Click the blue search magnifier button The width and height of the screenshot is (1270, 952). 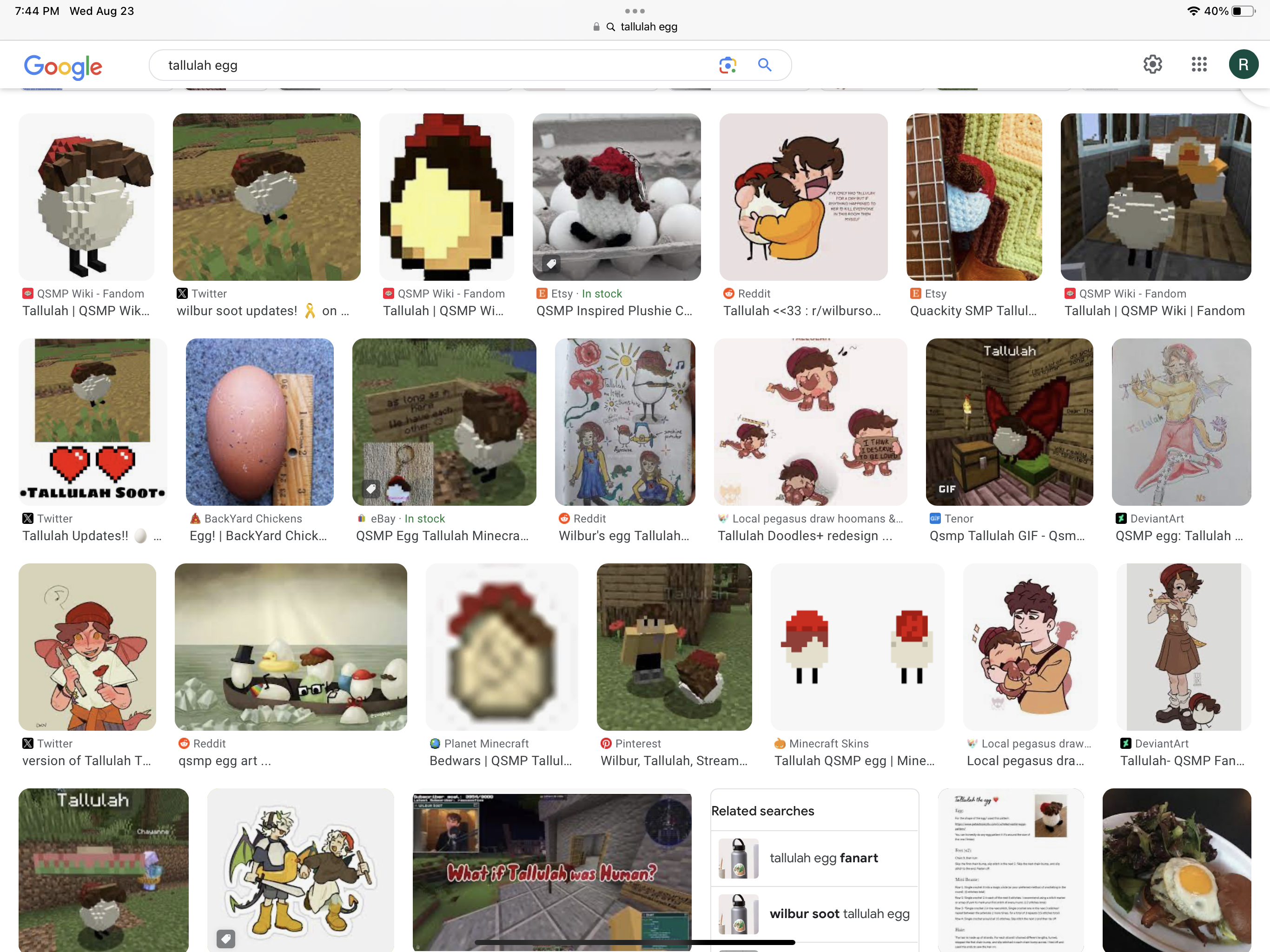point(764,65)
